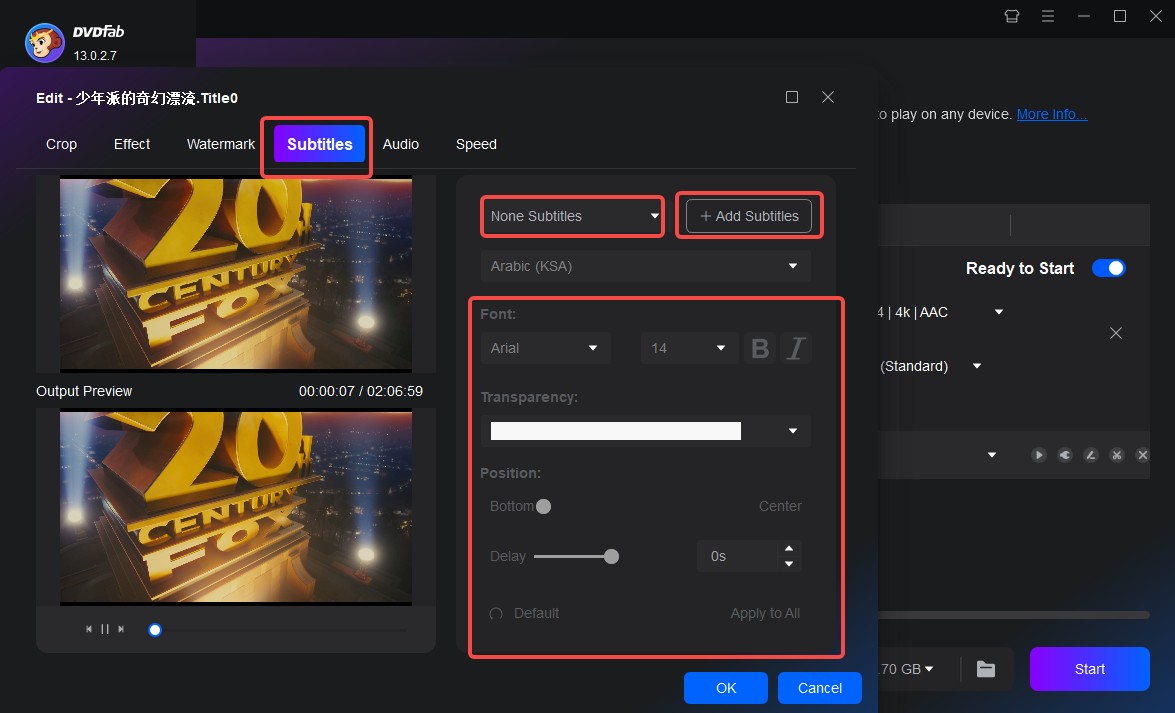Click the Output Preview video thumbnail
The image size is (1175, 713).
tap(236, 508)
